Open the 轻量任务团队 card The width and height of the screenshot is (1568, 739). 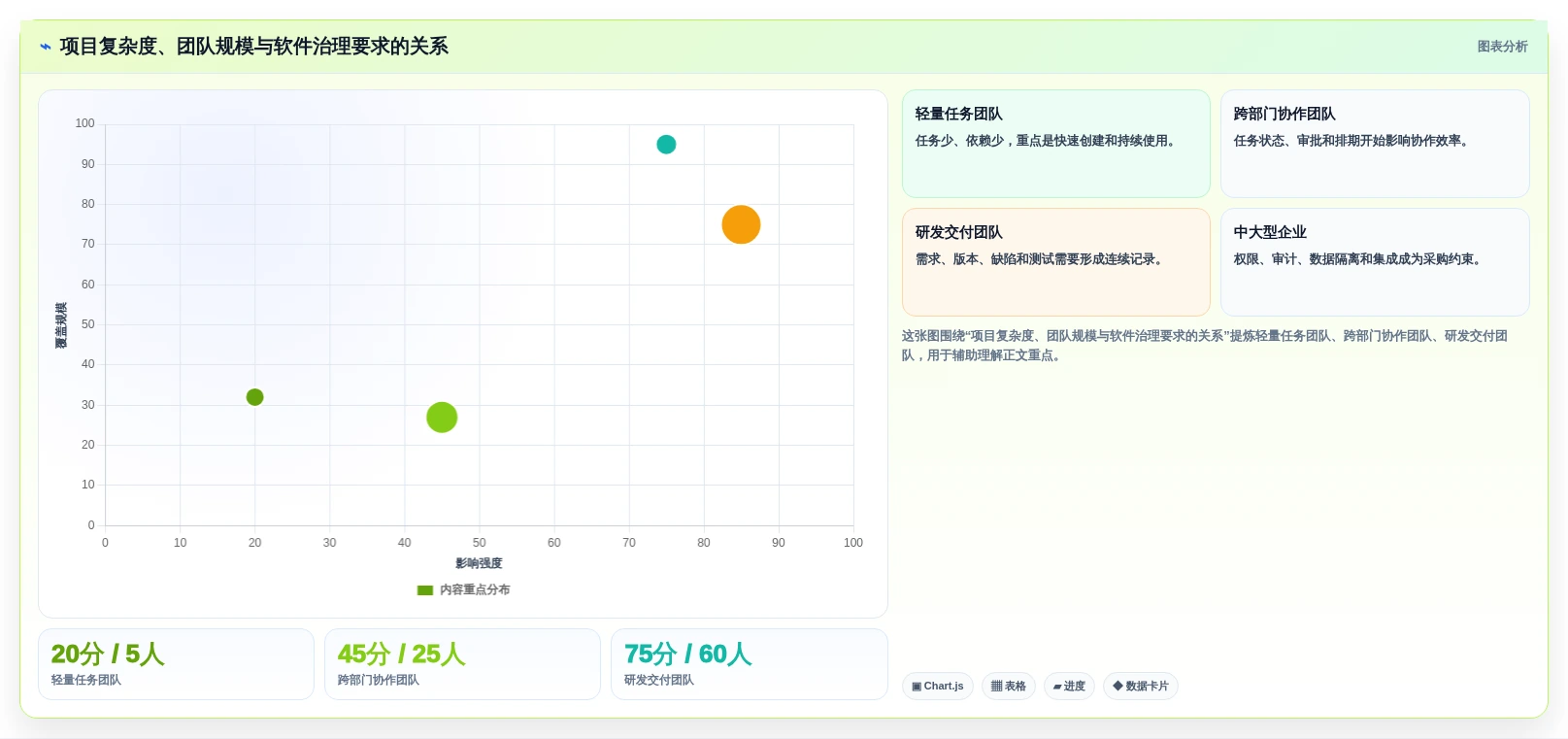pyautogui.click(x=1056, y=144)
